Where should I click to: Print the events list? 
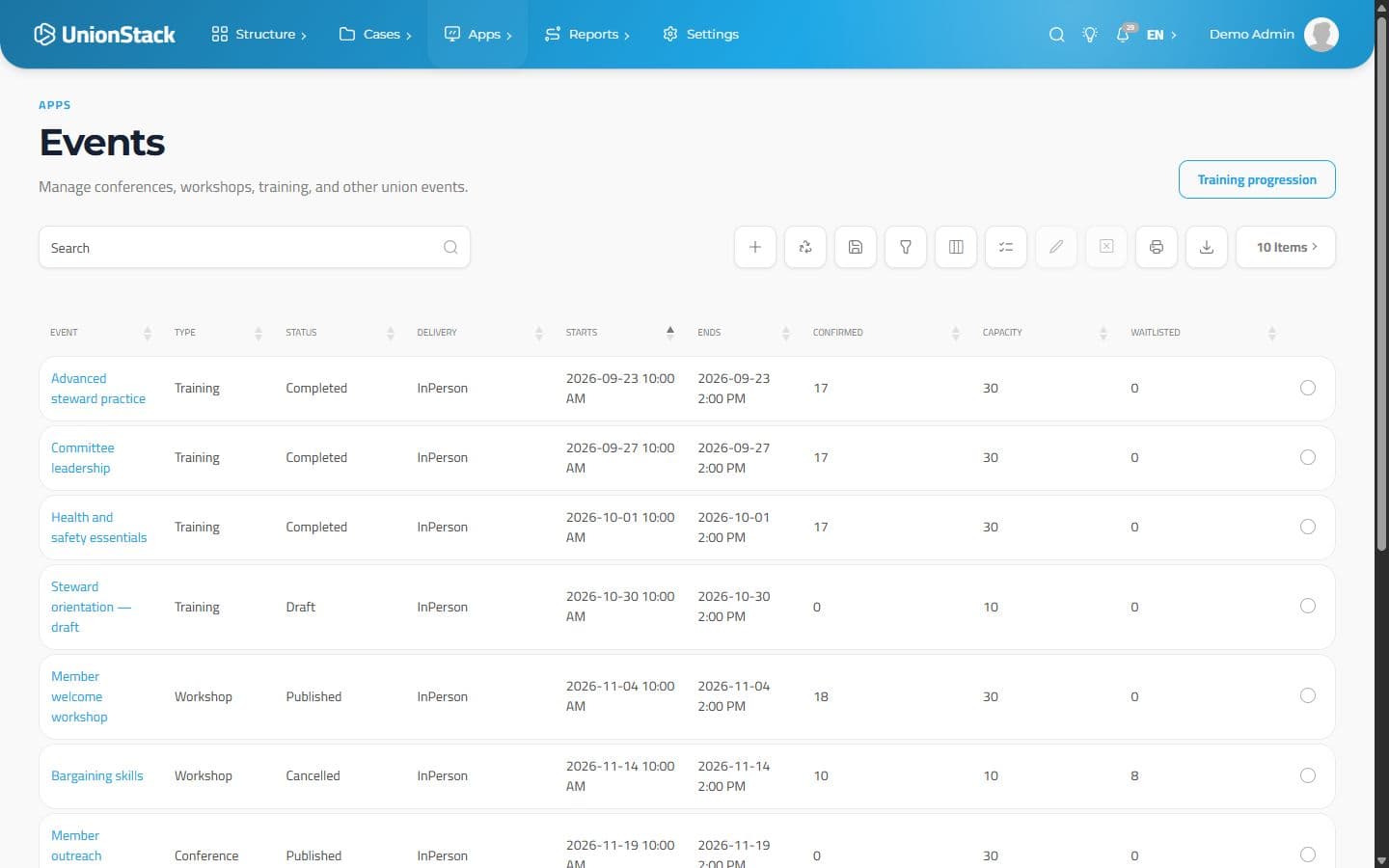pos(1157,247)
